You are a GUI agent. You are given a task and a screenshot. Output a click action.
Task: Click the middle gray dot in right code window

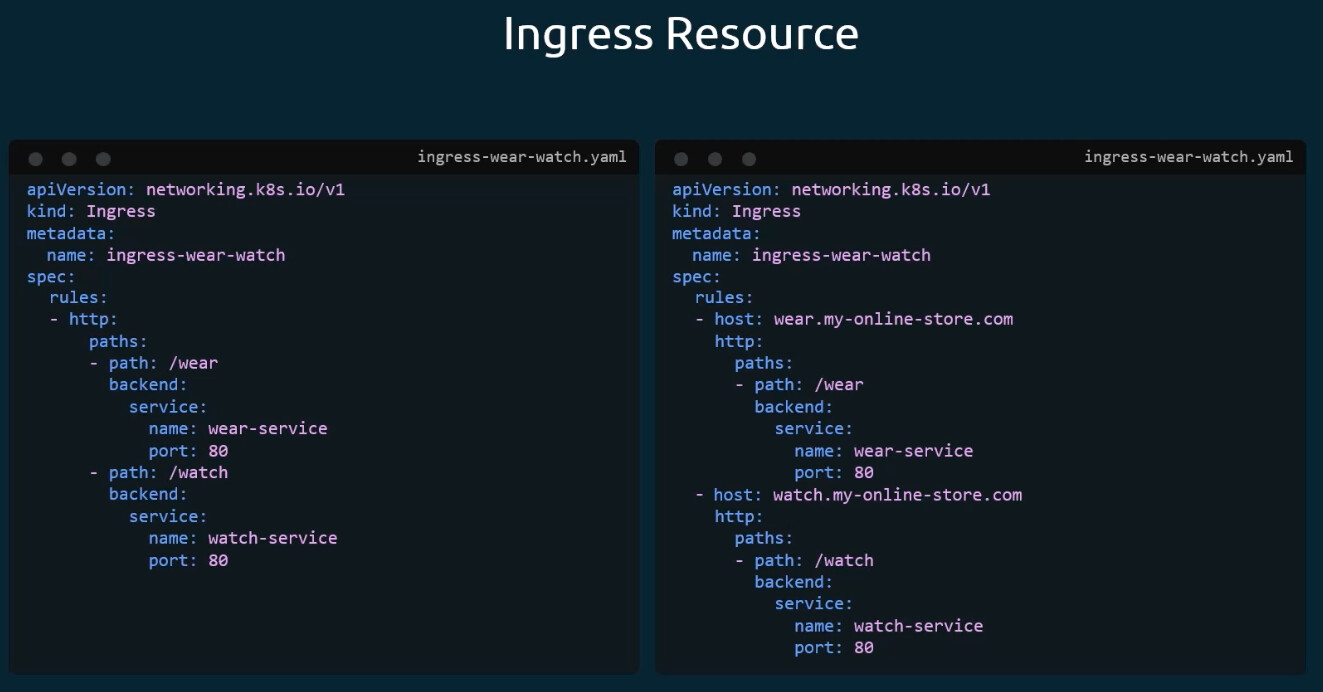click(x=715, y=159)
